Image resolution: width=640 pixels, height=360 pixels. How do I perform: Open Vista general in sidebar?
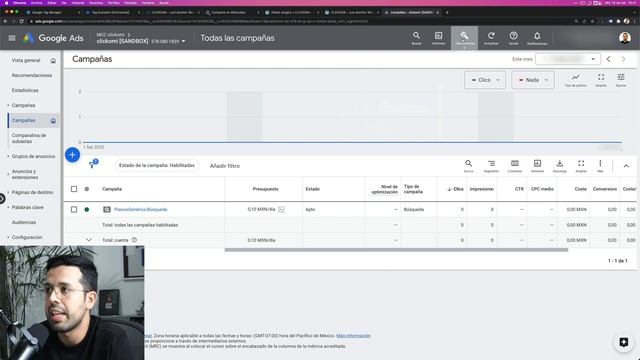coord(26,60)
